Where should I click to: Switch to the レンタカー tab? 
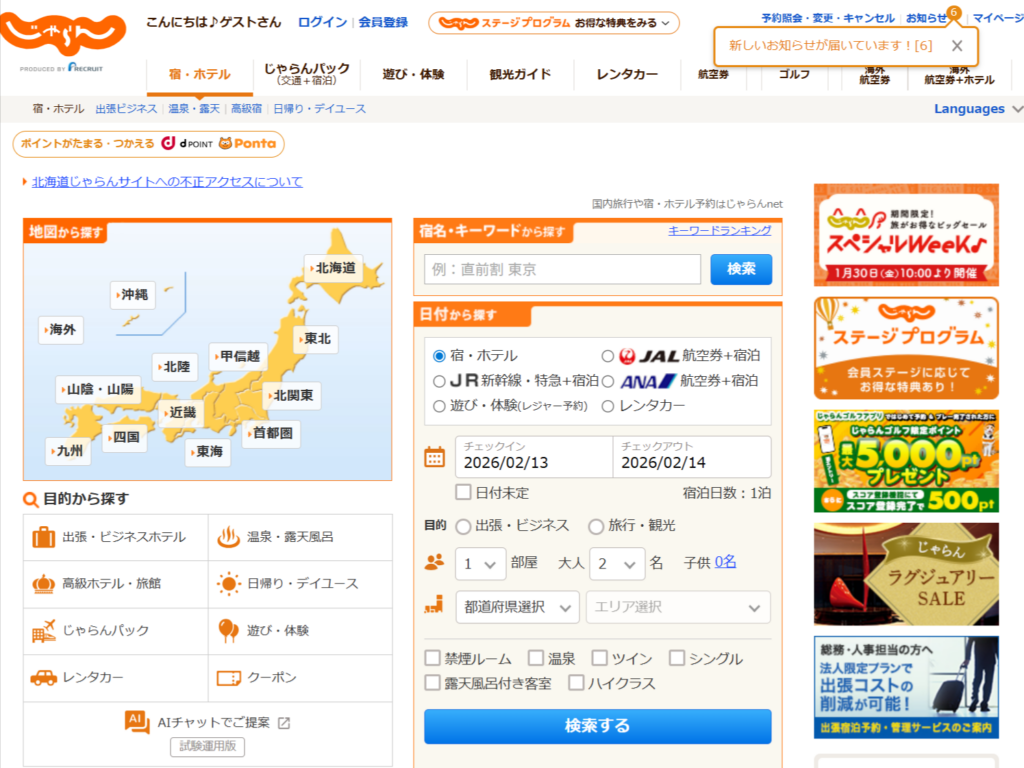627,75
